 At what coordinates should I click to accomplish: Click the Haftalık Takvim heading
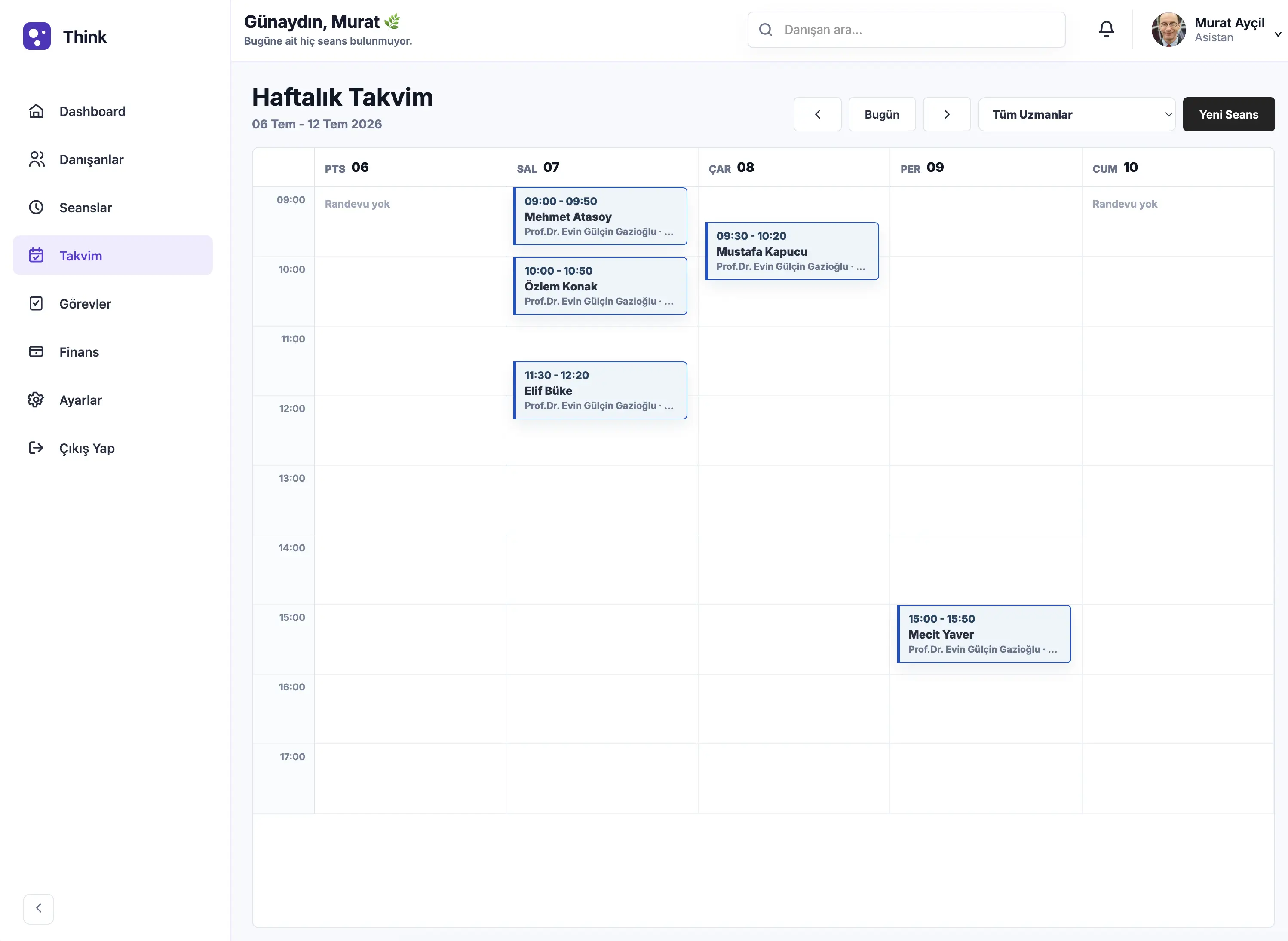[343, 97]
